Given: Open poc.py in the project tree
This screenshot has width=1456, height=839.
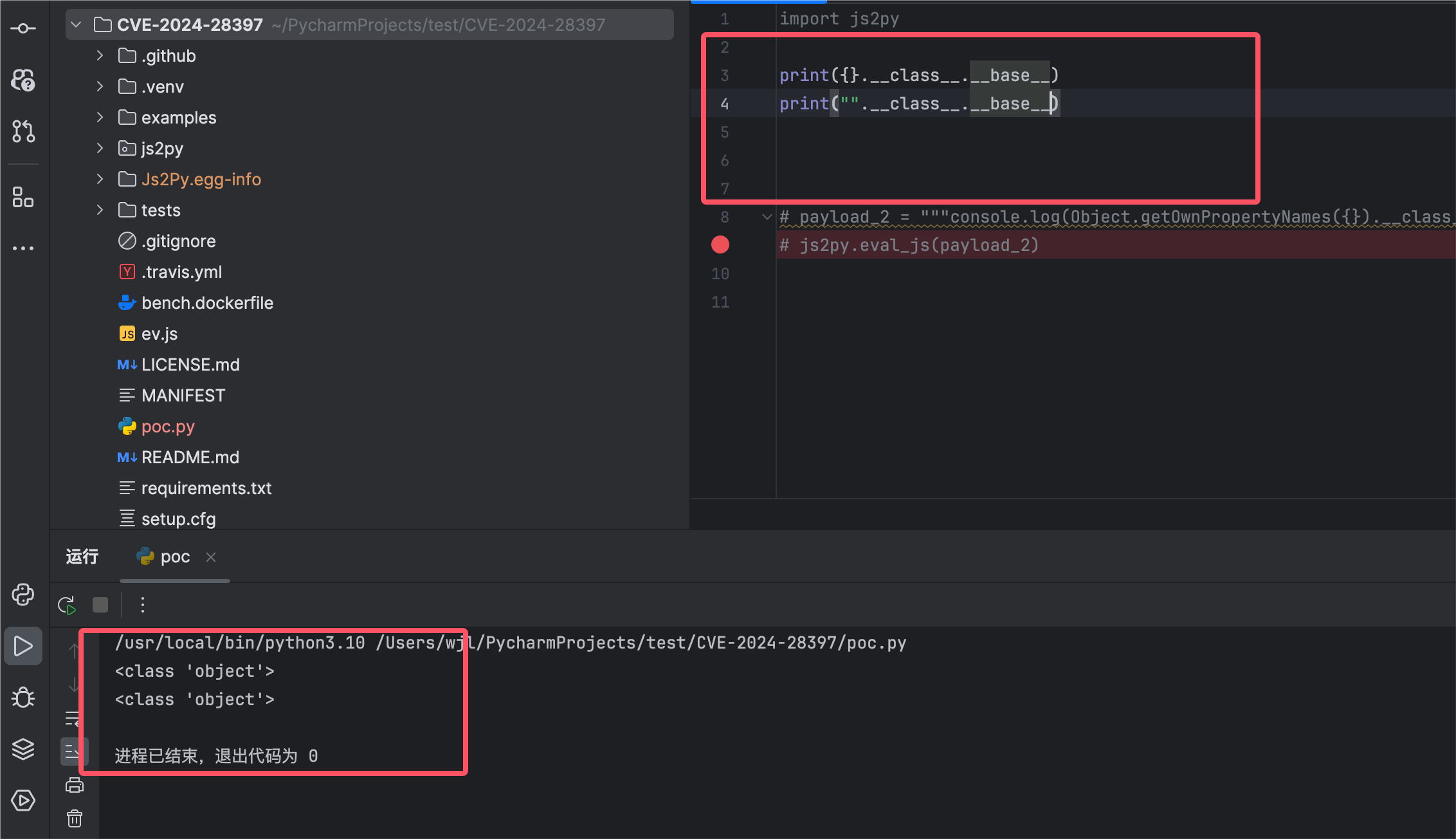Looking at the screenshot, I should [168, 427].
